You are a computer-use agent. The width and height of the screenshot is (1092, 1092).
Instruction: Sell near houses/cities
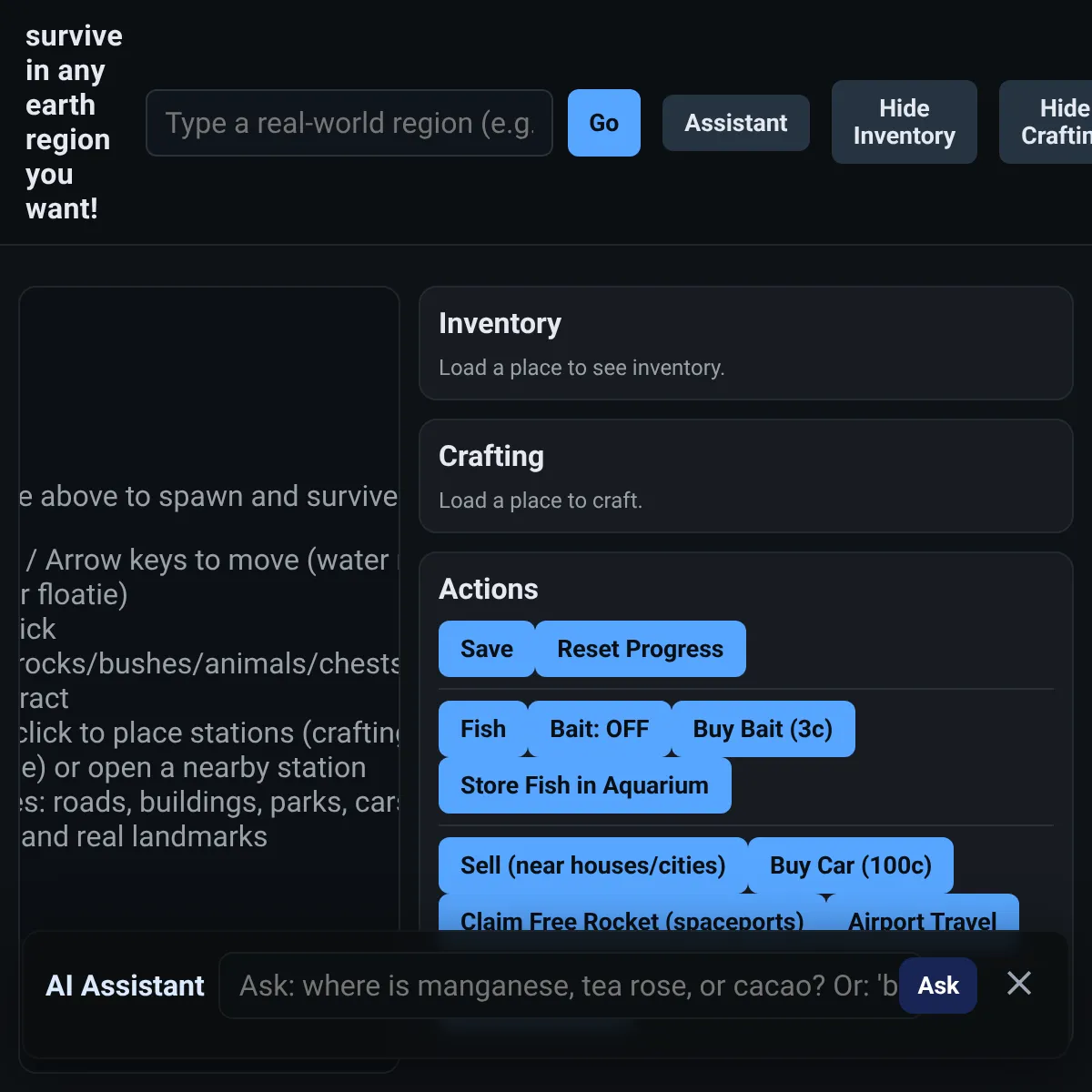[x=593, y=865]
